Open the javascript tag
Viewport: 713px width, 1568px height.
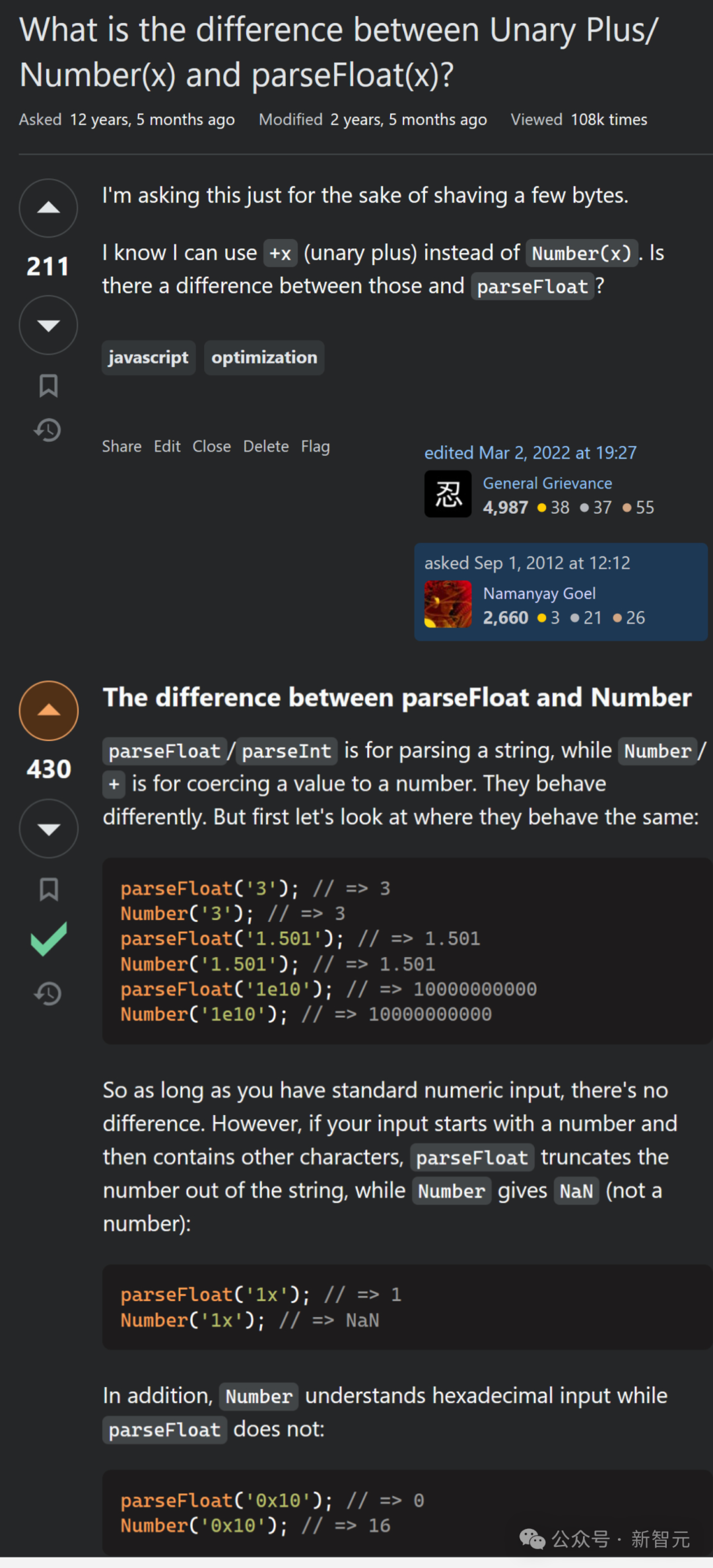click(149, 357)
